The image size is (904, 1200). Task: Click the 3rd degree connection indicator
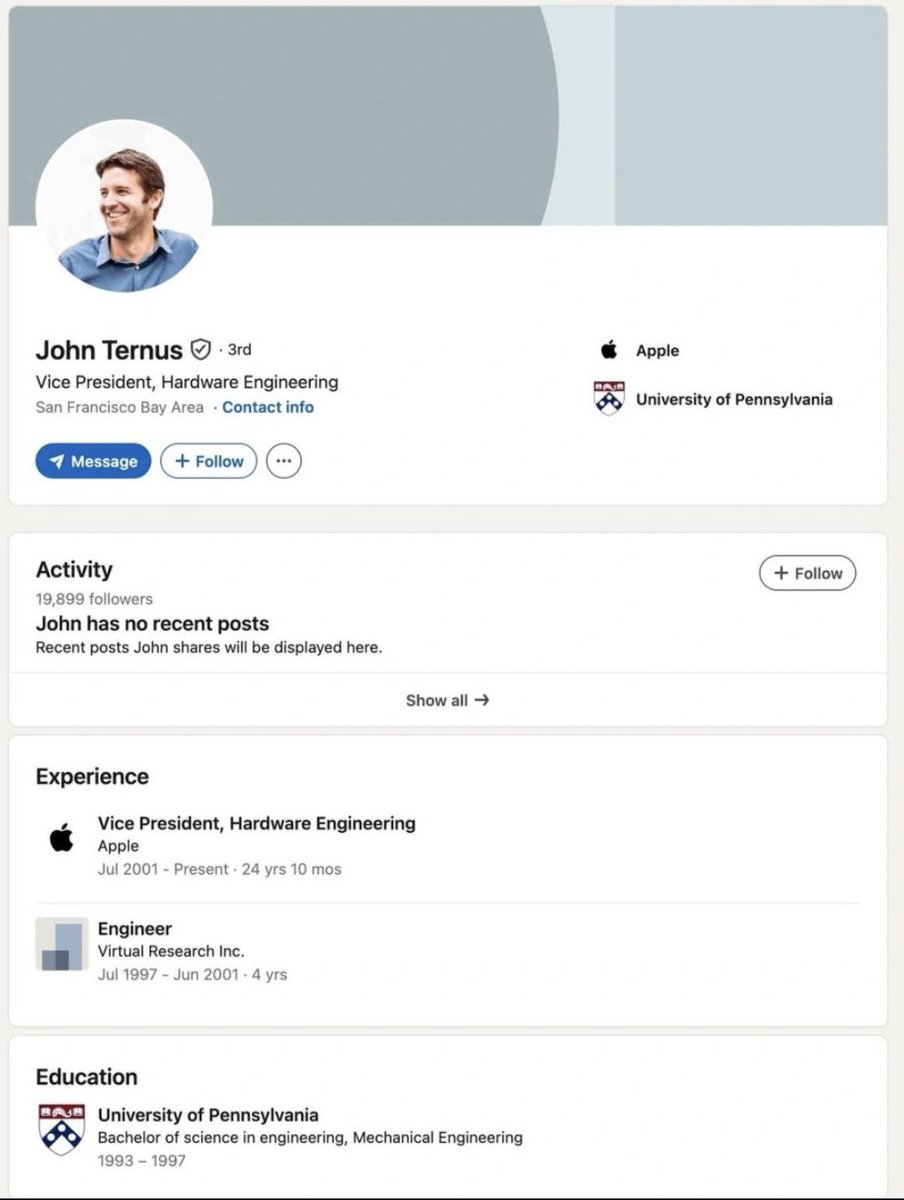[240, 350]
